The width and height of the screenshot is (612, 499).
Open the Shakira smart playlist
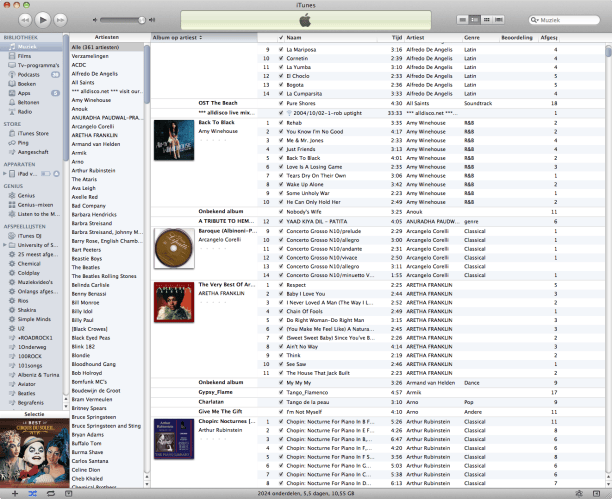coord(27,310)
